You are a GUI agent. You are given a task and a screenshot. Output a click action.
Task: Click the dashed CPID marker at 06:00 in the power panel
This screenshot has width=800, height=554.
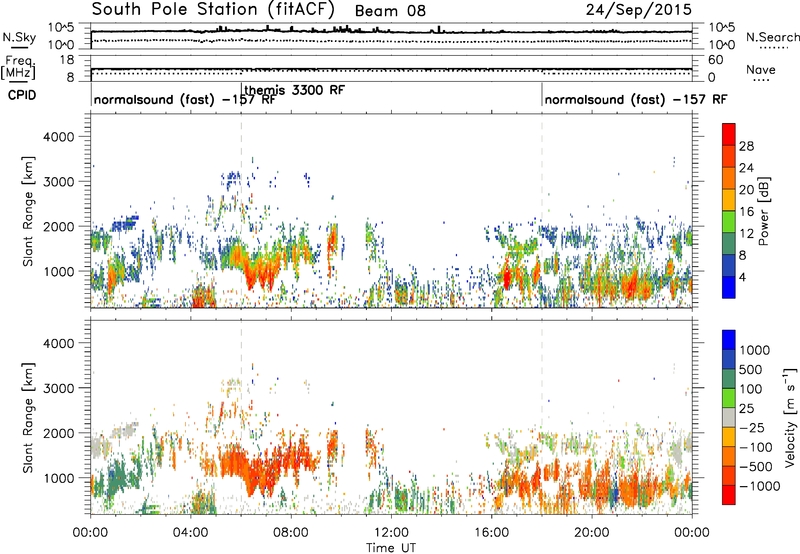(x=241, y=210)
